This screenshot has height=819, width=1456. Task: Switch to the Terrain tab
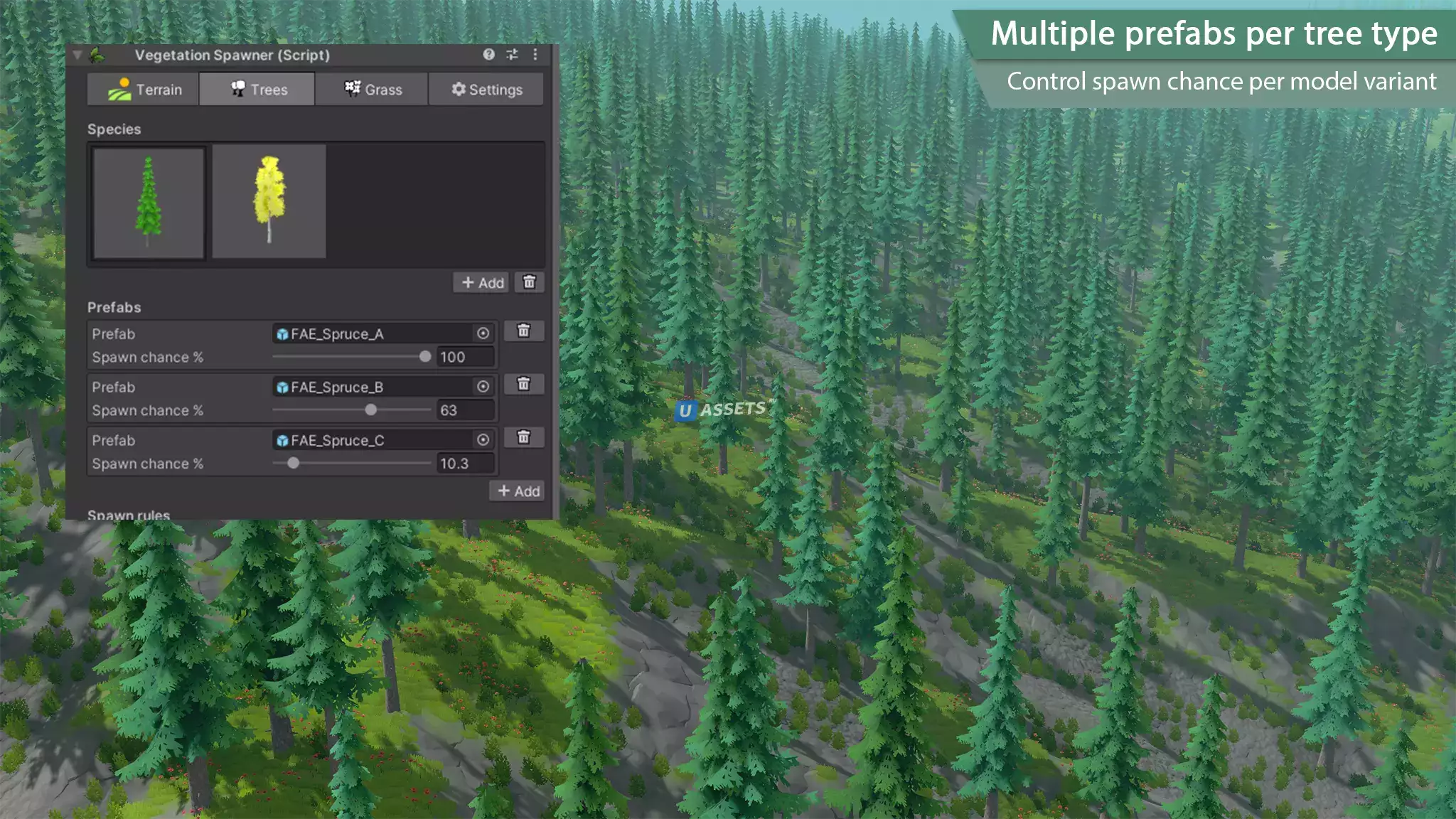[144, 90]
